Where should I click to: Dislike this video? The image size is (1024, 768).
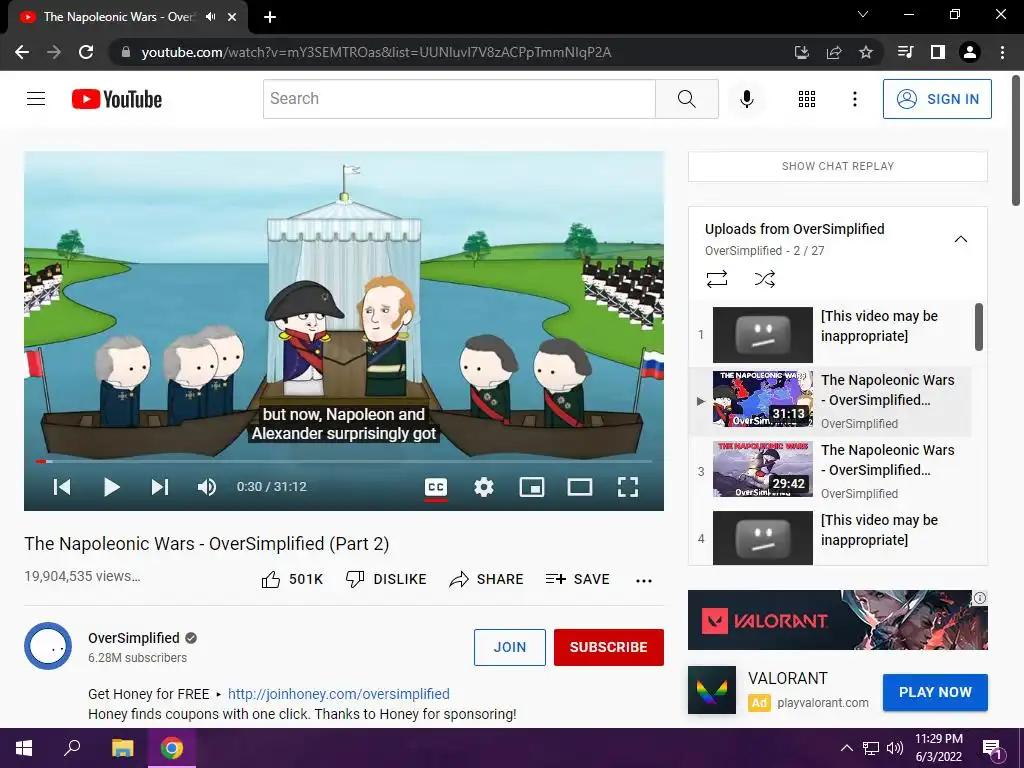pyautogui.click(x=386, y=579)
